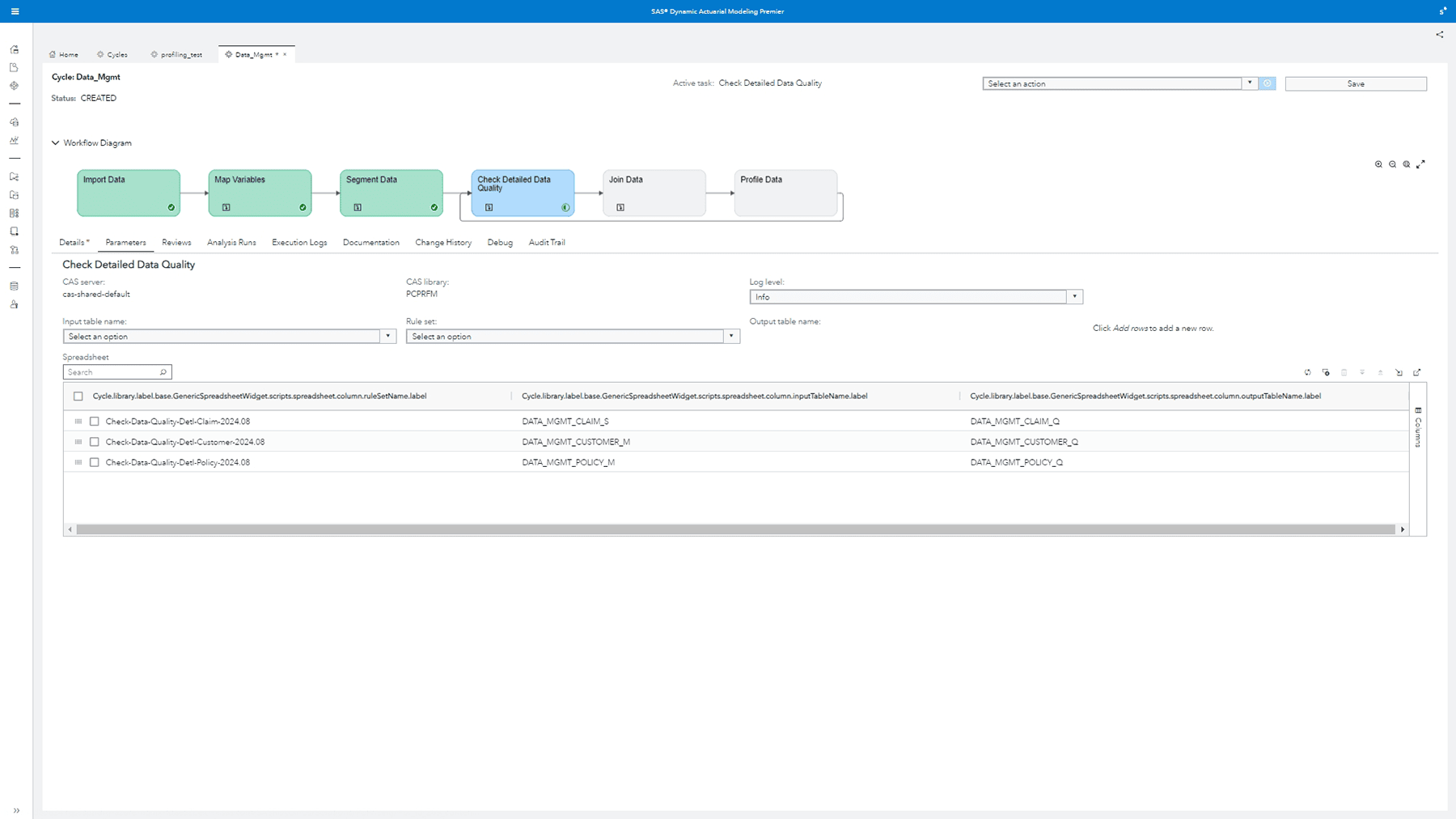This screenshot has width=1456, height=819.
Task: Open the Audit Trail tab
Action: click(547, 243)
